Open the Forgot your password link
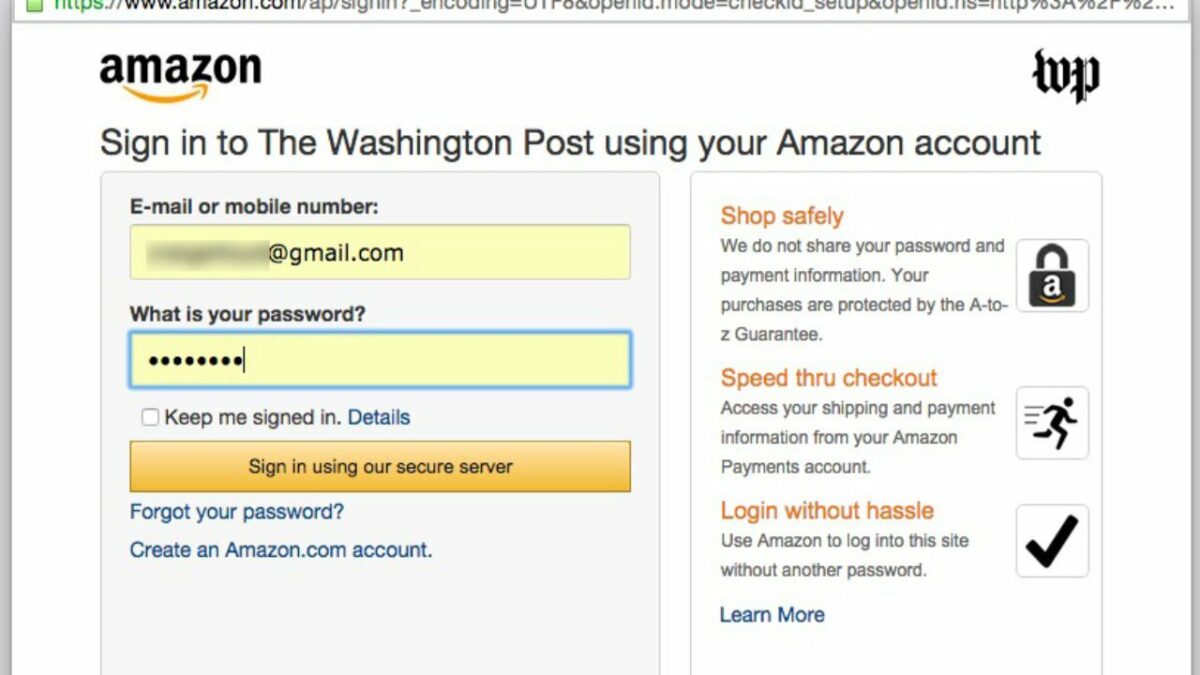Screen dimensions: 1200x675 [237, 512]
